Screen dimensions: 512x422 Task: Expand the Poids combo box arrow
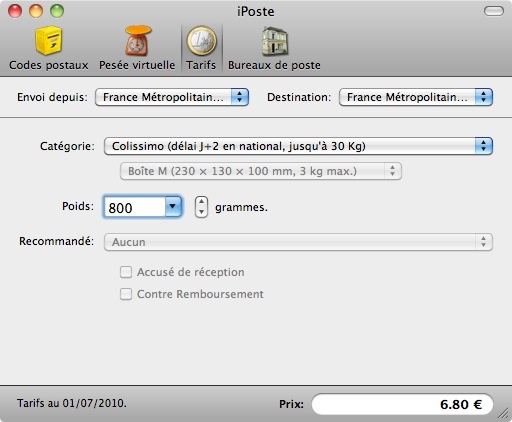(173, 207)
